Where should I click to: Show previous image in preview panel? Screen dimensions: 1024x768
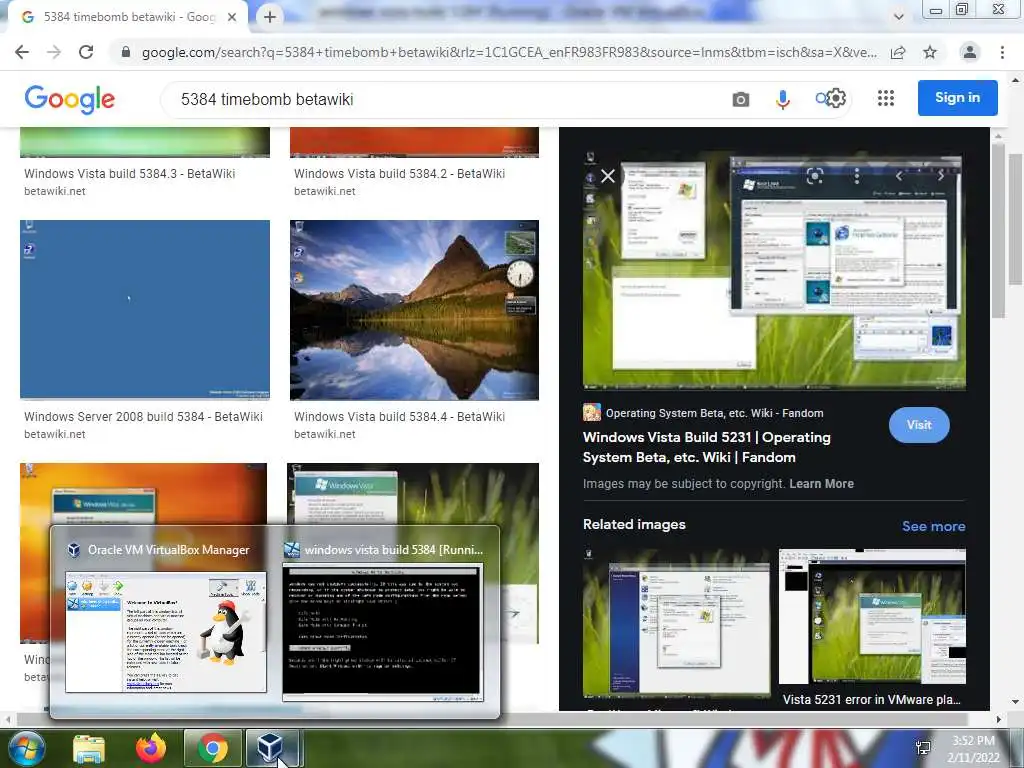(x=899, y=176)
